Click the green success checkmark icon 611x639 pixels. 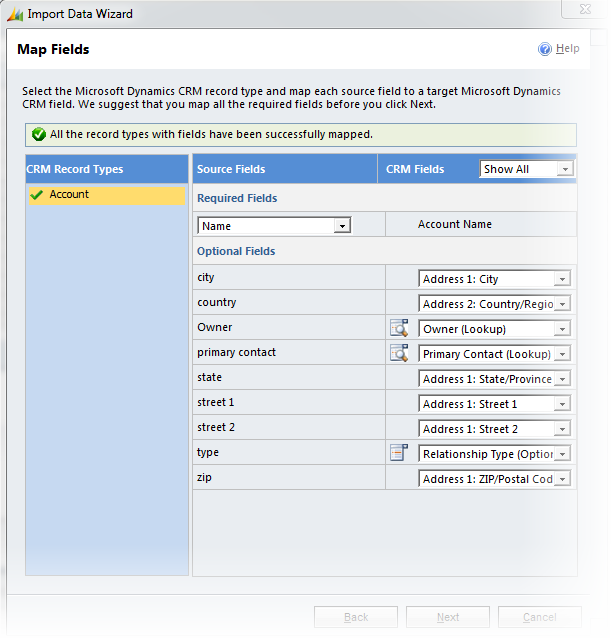click(x=38, y=134)
